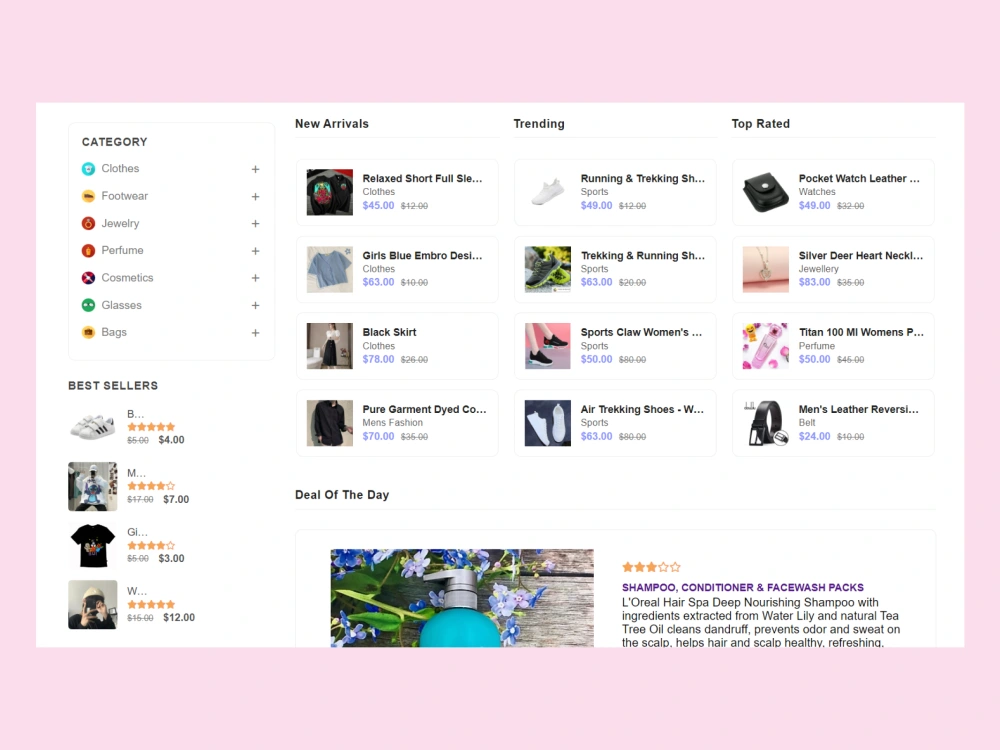Click Men's Leather Reversible belt title

(x=858, y=409)
